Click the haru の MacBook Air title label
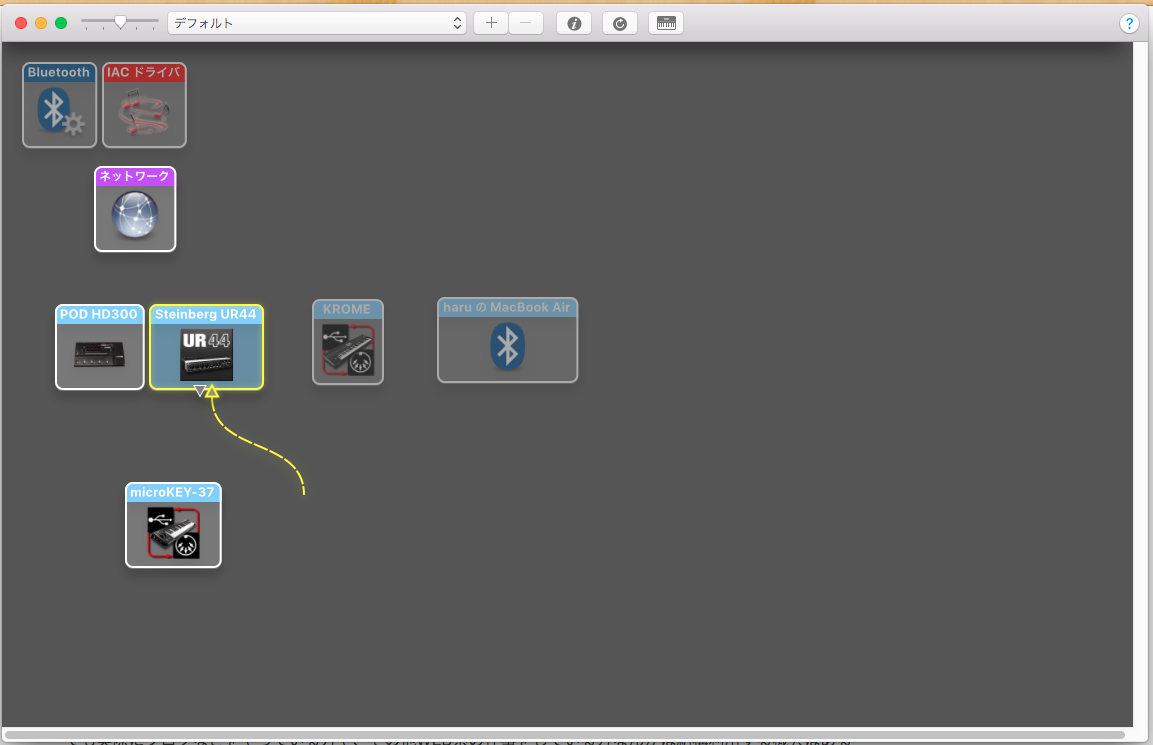Image resolution: width=1153 pixels, height=745 pixels. click(x=507, y=307)
